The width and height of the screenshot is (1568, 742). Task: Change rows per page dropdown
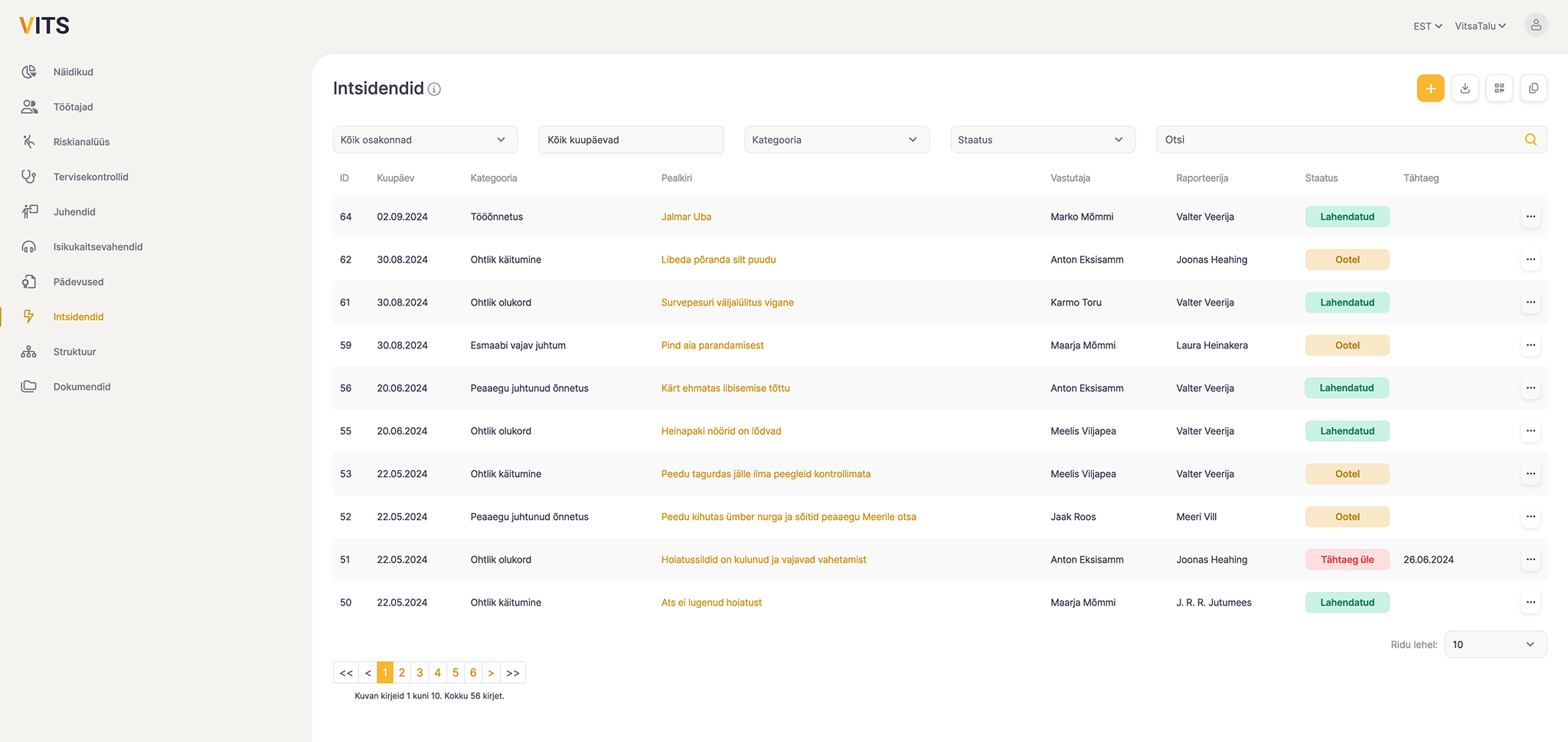[1494, 645]
